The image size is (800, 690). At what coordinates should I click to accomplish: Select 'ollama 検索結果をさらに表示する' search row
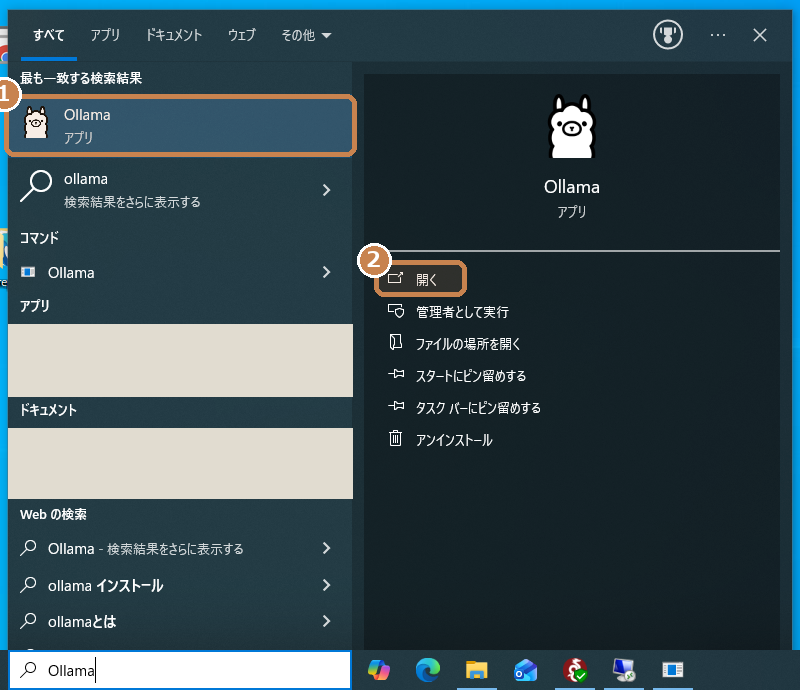click(x=180, y=190)
